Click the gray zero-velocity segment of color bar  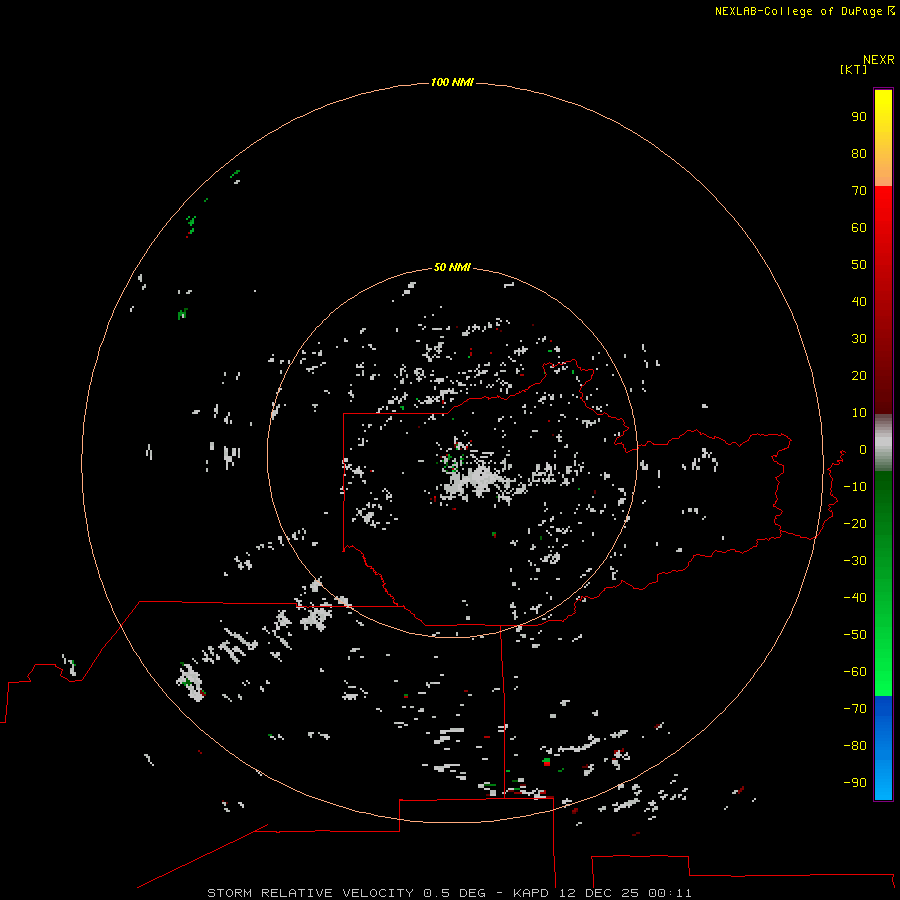click(x=883, y=443)
